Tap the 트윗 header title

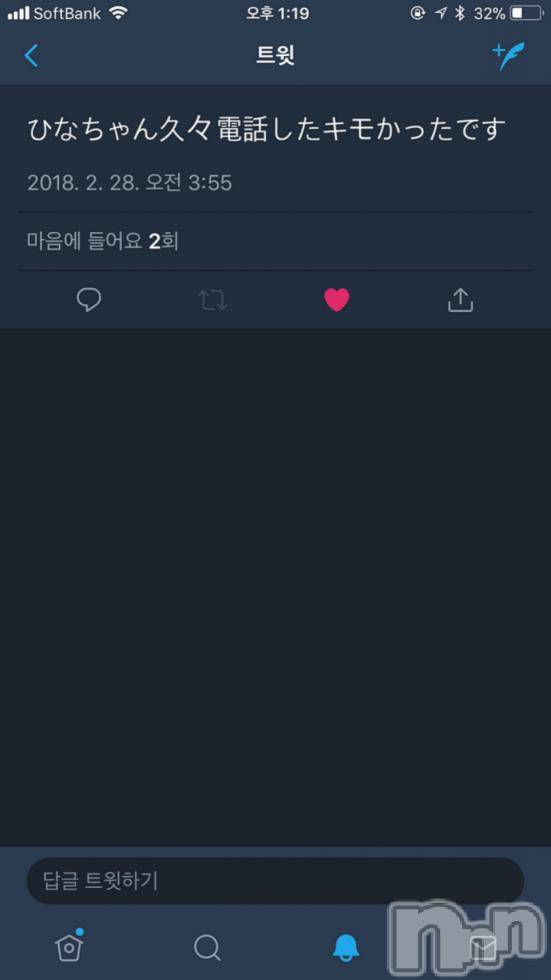(x=276, y=56)
